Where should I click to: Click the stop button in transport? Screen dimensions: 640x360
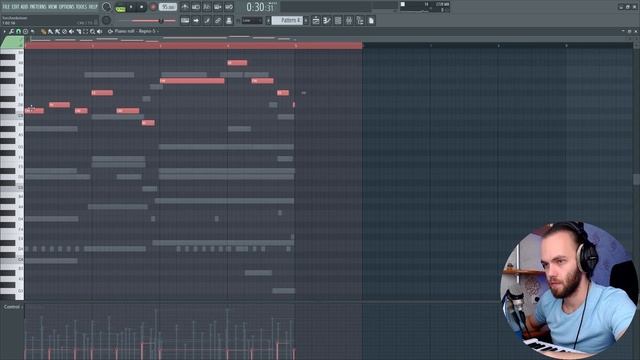click(x=141, y=7)
